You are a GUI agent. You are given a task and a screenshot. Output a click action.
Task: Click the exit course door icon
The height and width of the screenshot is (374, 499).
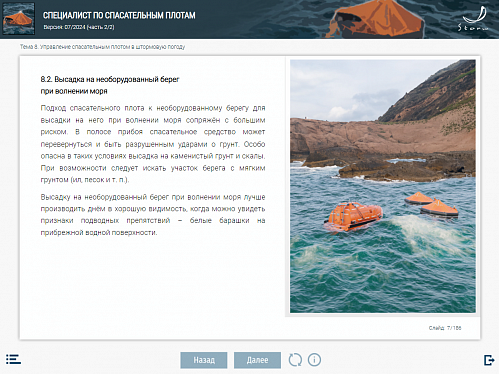[x=489, y=360]
